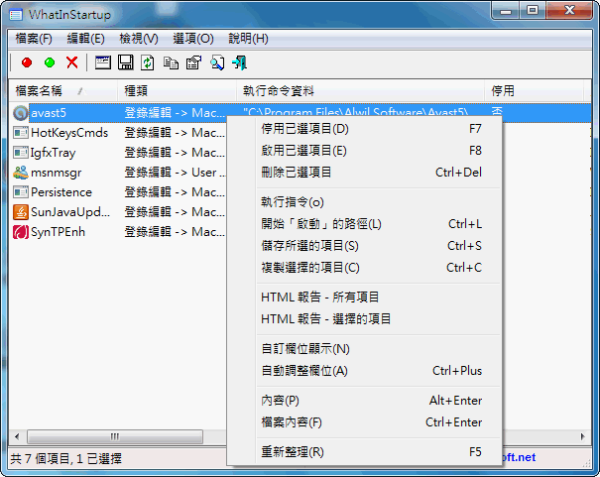
Task: Open the 檔案(F) menu
Action: click(x=34, y=39)
